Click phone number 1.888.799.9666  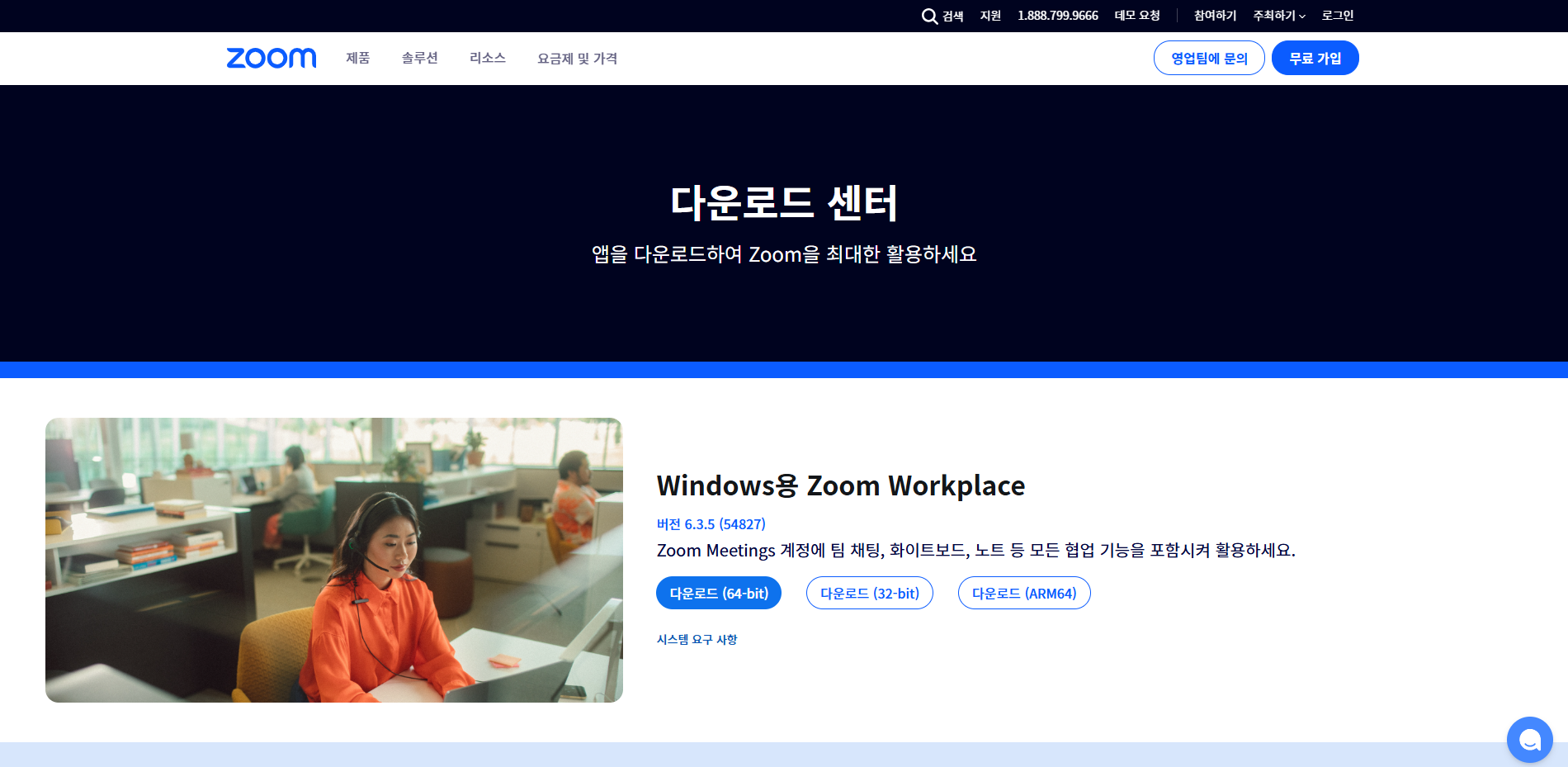pyautogui.click(x=1058, y=16)
